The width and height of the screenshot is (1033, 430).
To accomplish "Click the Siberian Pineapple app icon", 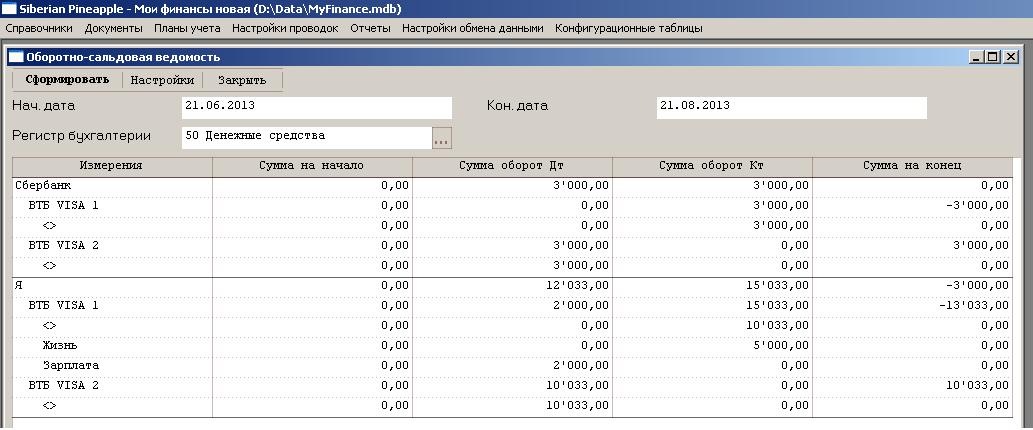I will click(x=9, y=9).
